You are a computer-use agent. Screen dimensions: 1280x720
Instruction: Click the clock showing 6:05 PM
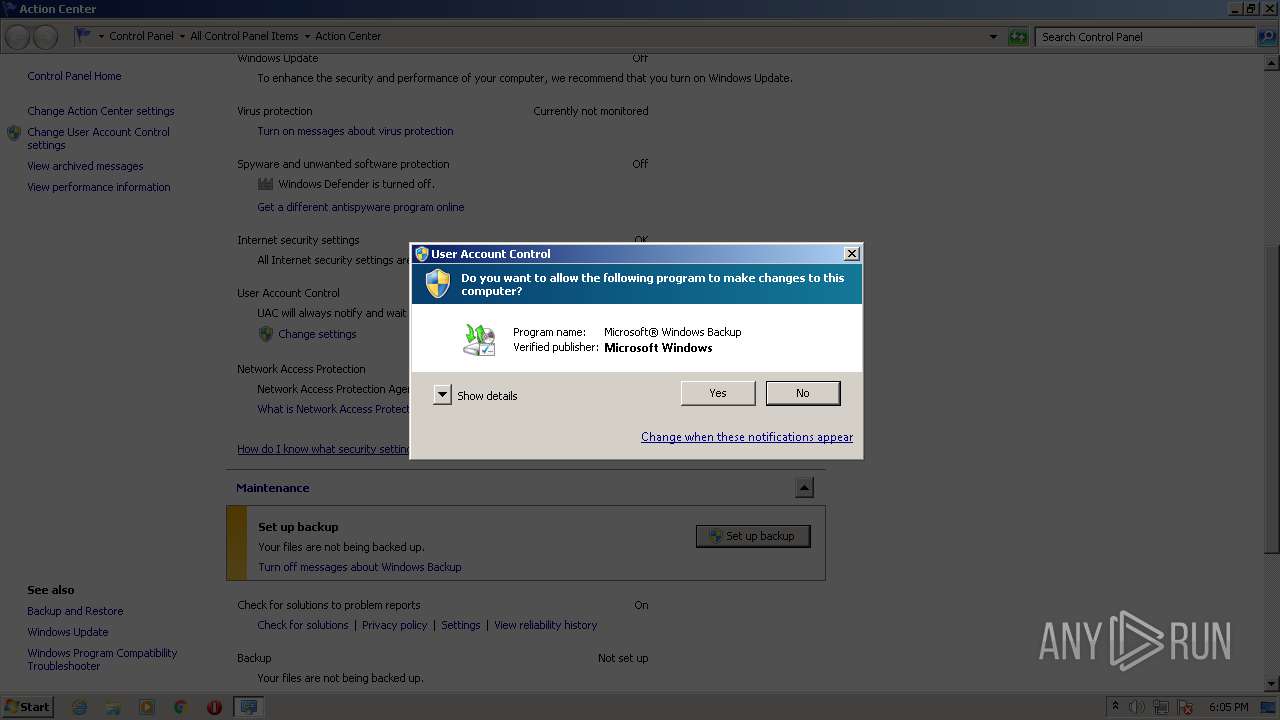(x=1228, y=707)
